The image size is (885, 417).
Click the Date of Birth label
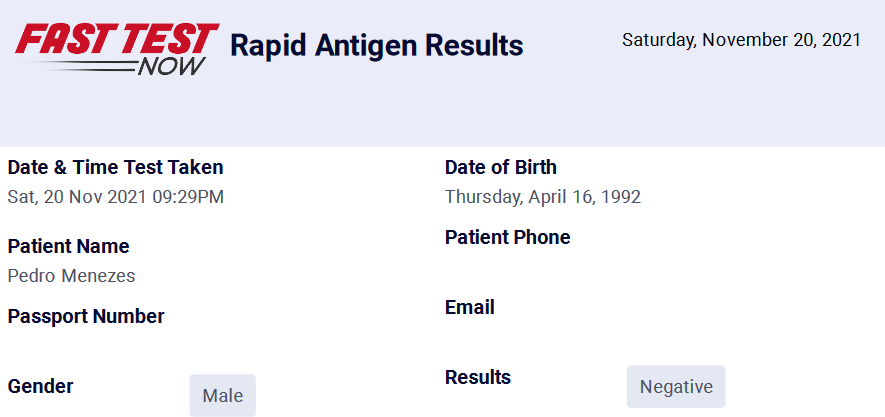coord(501,168)
